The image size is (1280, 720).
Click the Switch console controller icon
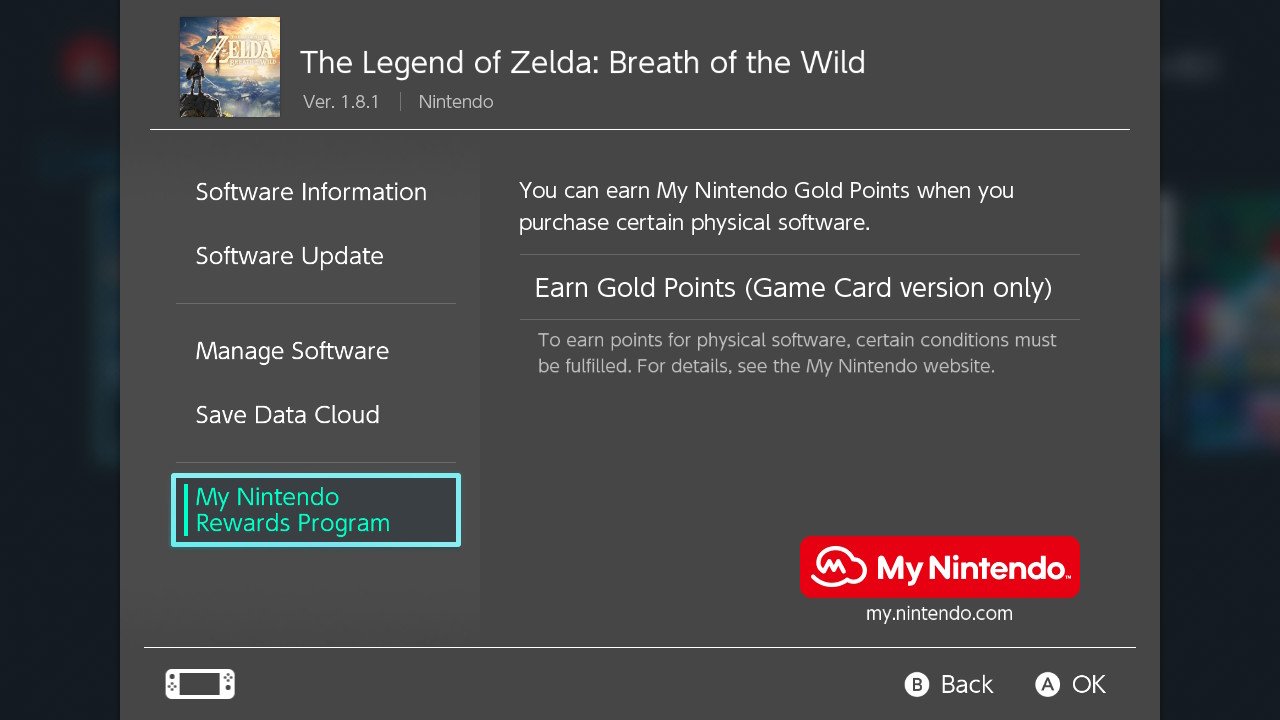click(x=200, y=684)
